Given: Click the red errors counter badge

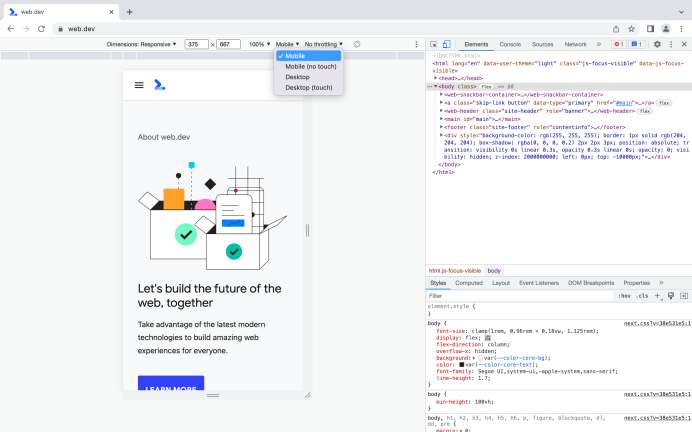Looking at the screenshot, I should pos(618,44).
